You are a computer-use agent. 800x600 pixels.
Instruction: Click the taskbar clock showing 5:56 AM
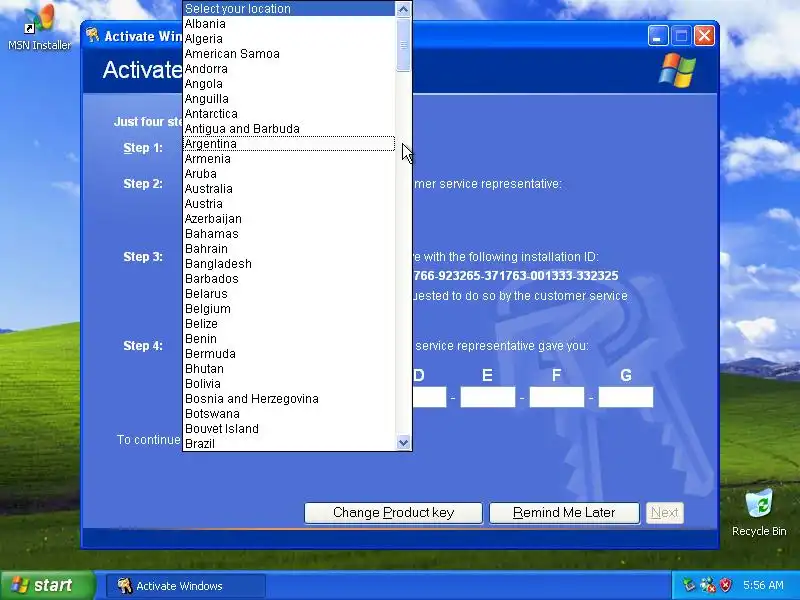(763, 585)
